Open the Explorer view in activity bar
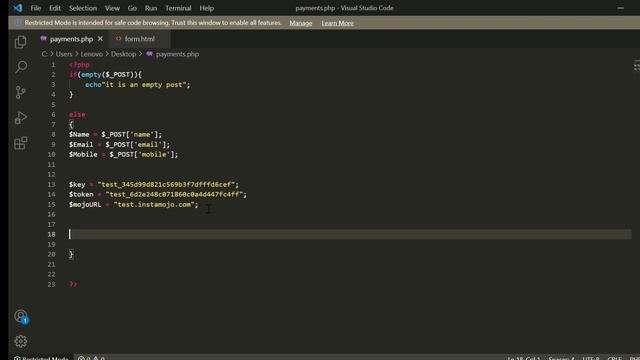Image resolution: width=640 pixels, height=360 pixels. point(20,42)
